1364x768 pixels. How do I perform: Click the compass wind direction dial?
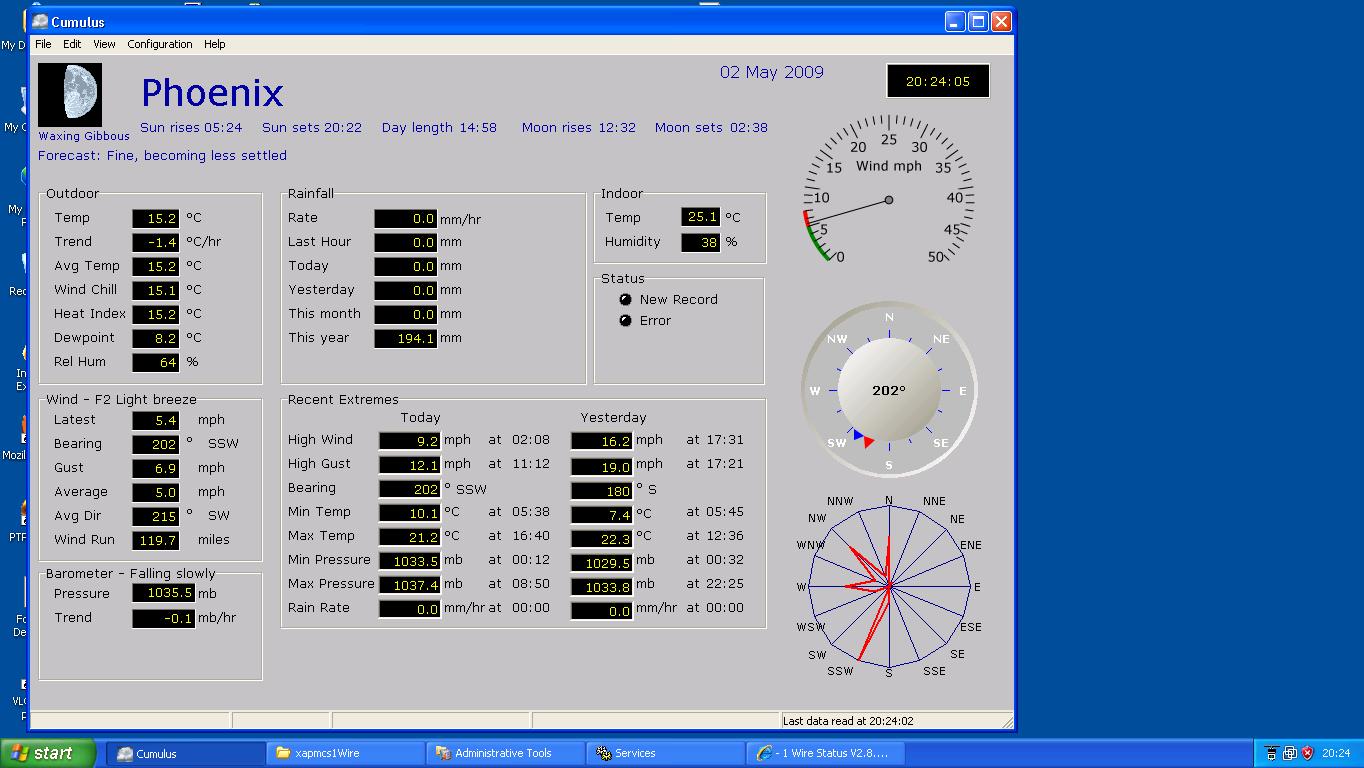tap(888, 390)
